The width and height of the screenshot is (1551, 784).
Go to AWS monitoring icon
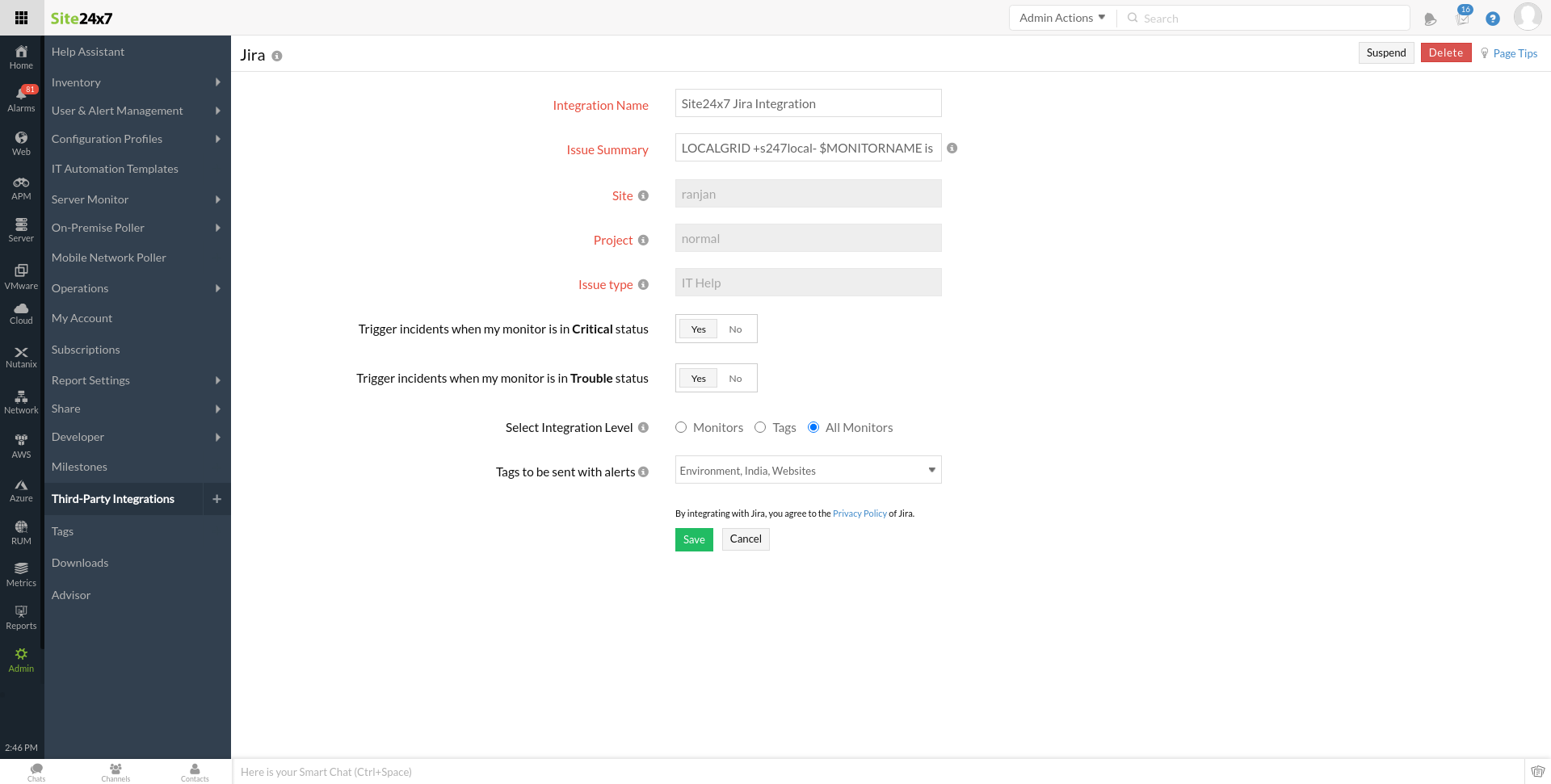[x=21, y=446]
